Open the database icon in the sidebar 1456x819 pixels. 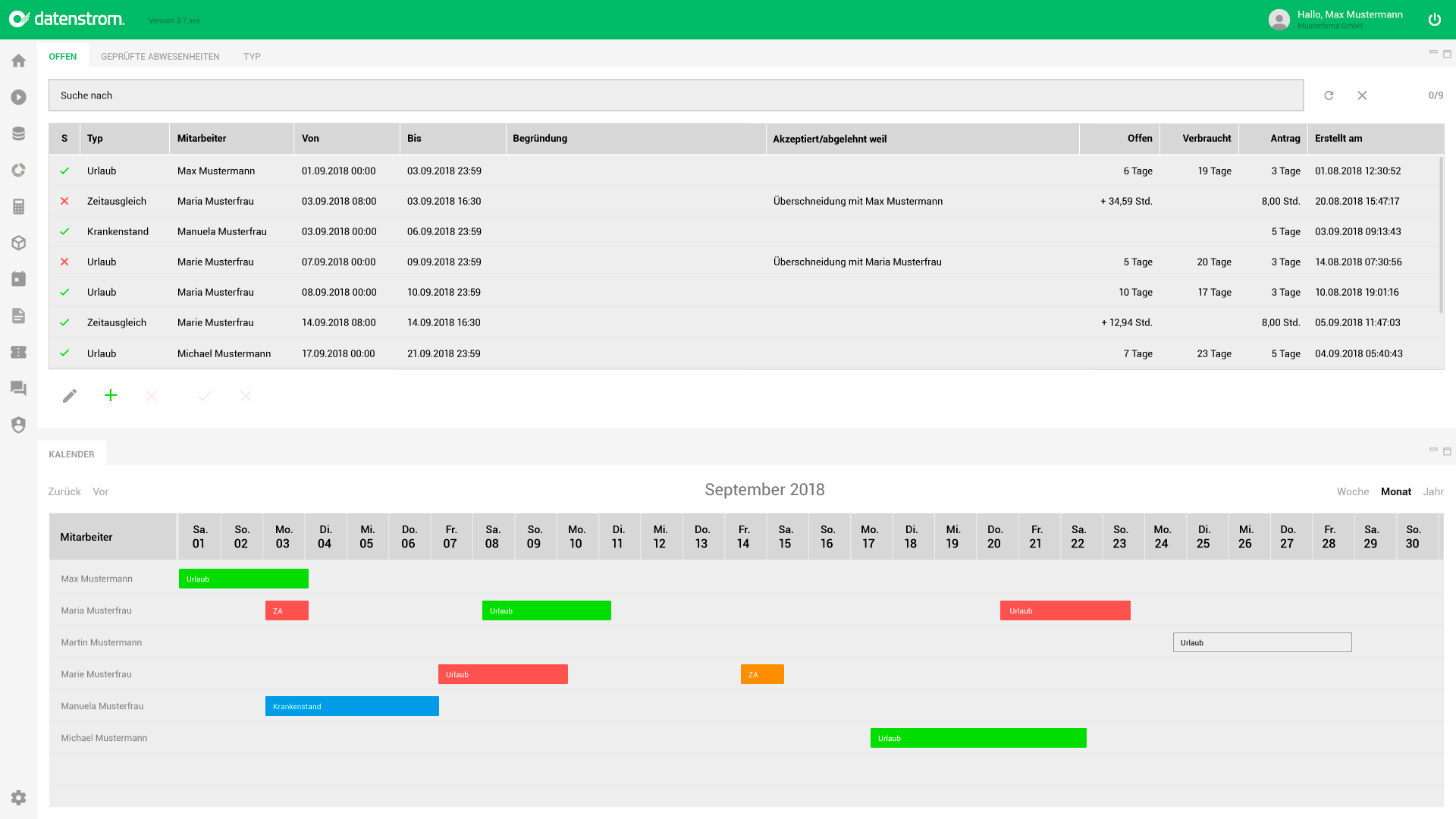pos(18,133)
